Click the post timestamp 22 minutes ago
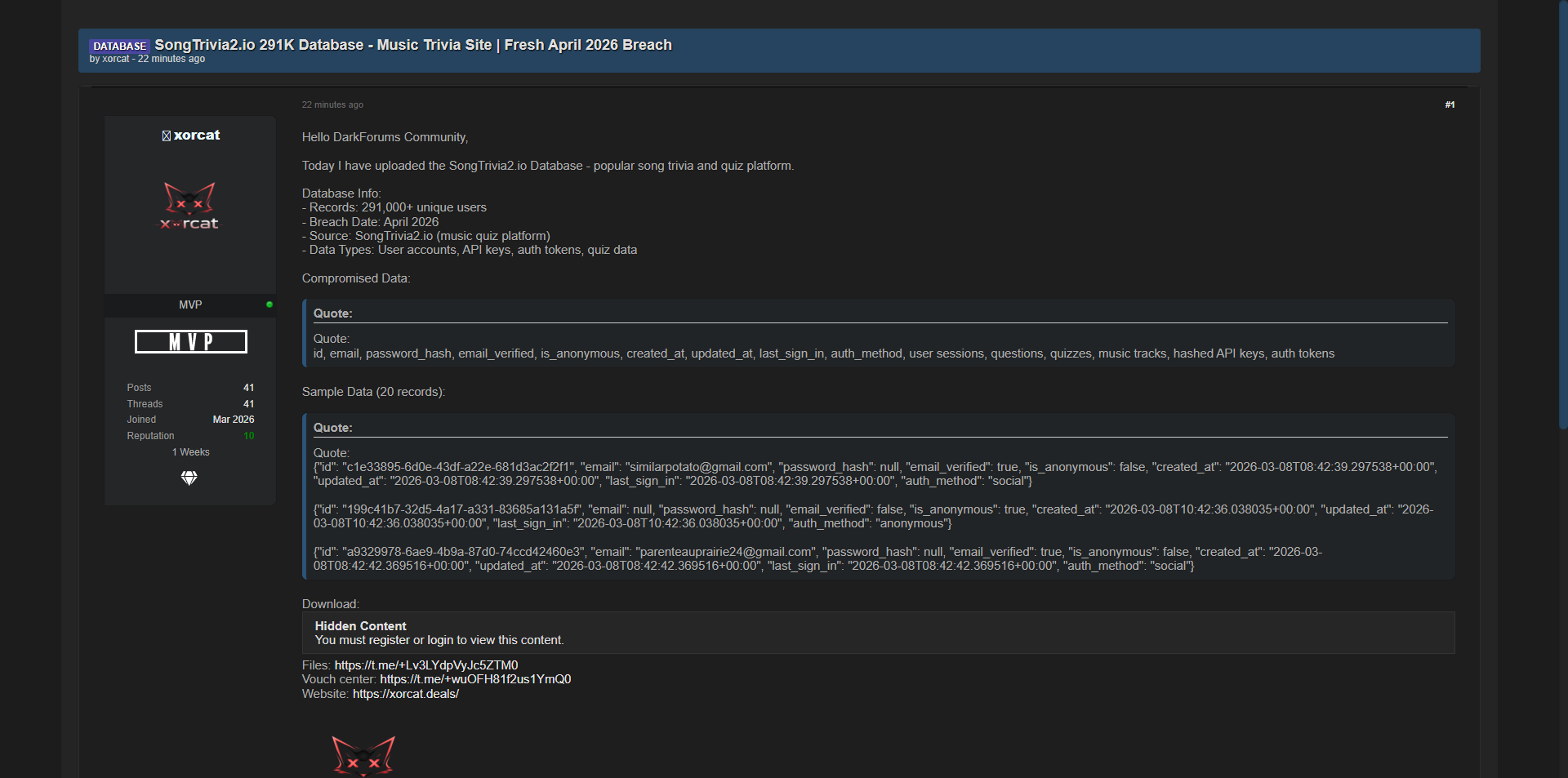This screenshot has height=778, width=1568. point(332,104)
